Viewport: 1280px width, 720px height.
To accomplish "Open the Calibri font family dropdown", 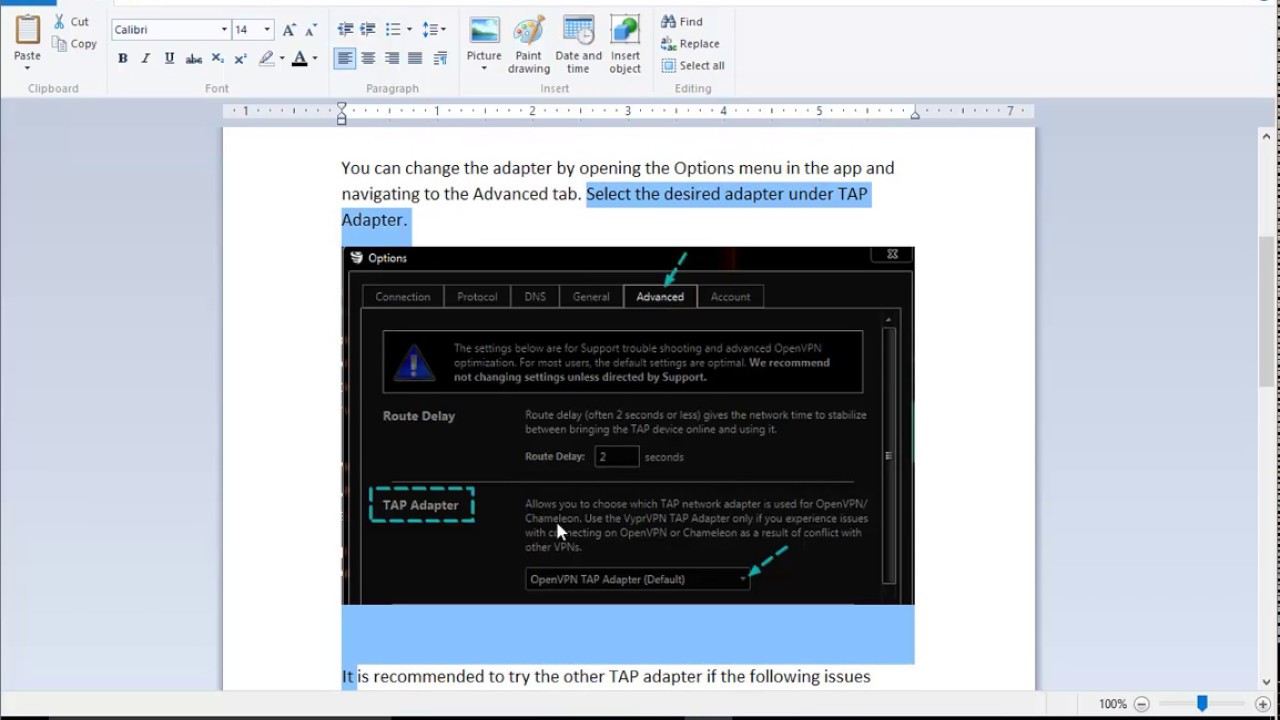I will tap(224, 30).
